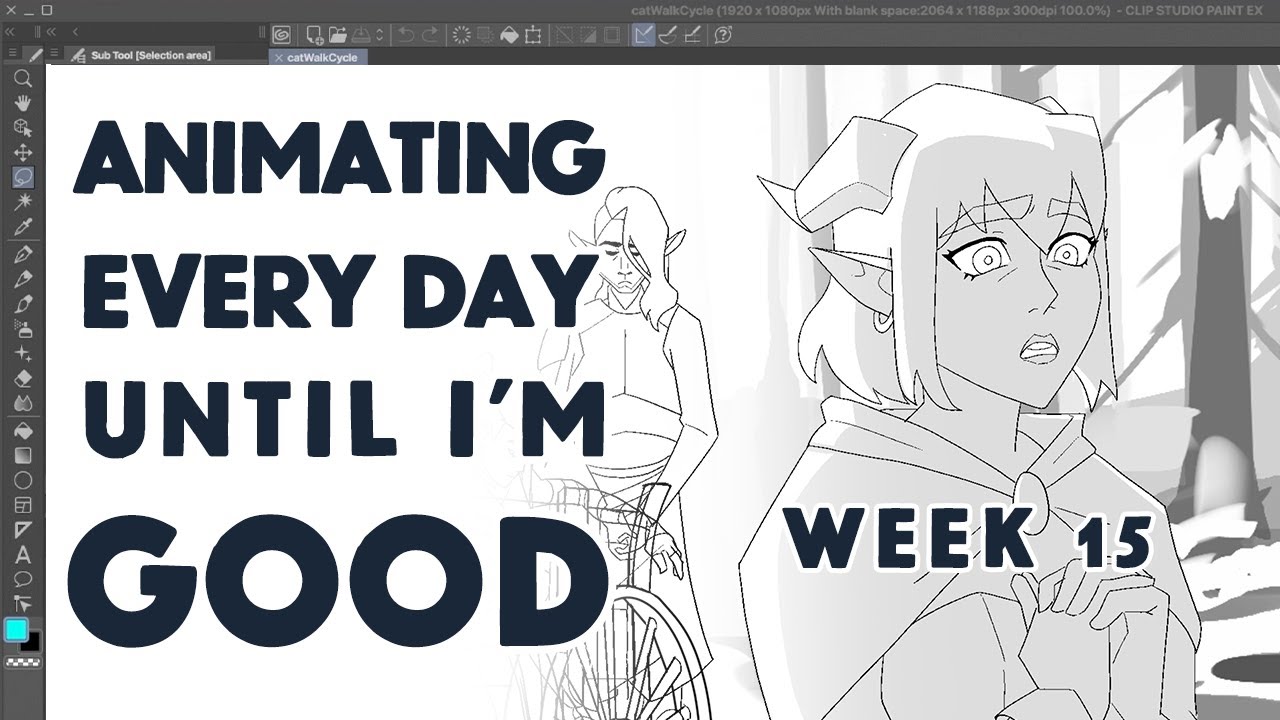Collapse tool palette with double-chevron at far left

click(11, 33)
